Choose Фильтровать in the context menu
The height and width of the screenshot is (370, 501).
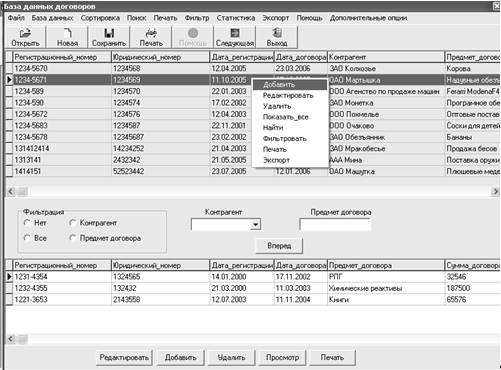point(284,139)
